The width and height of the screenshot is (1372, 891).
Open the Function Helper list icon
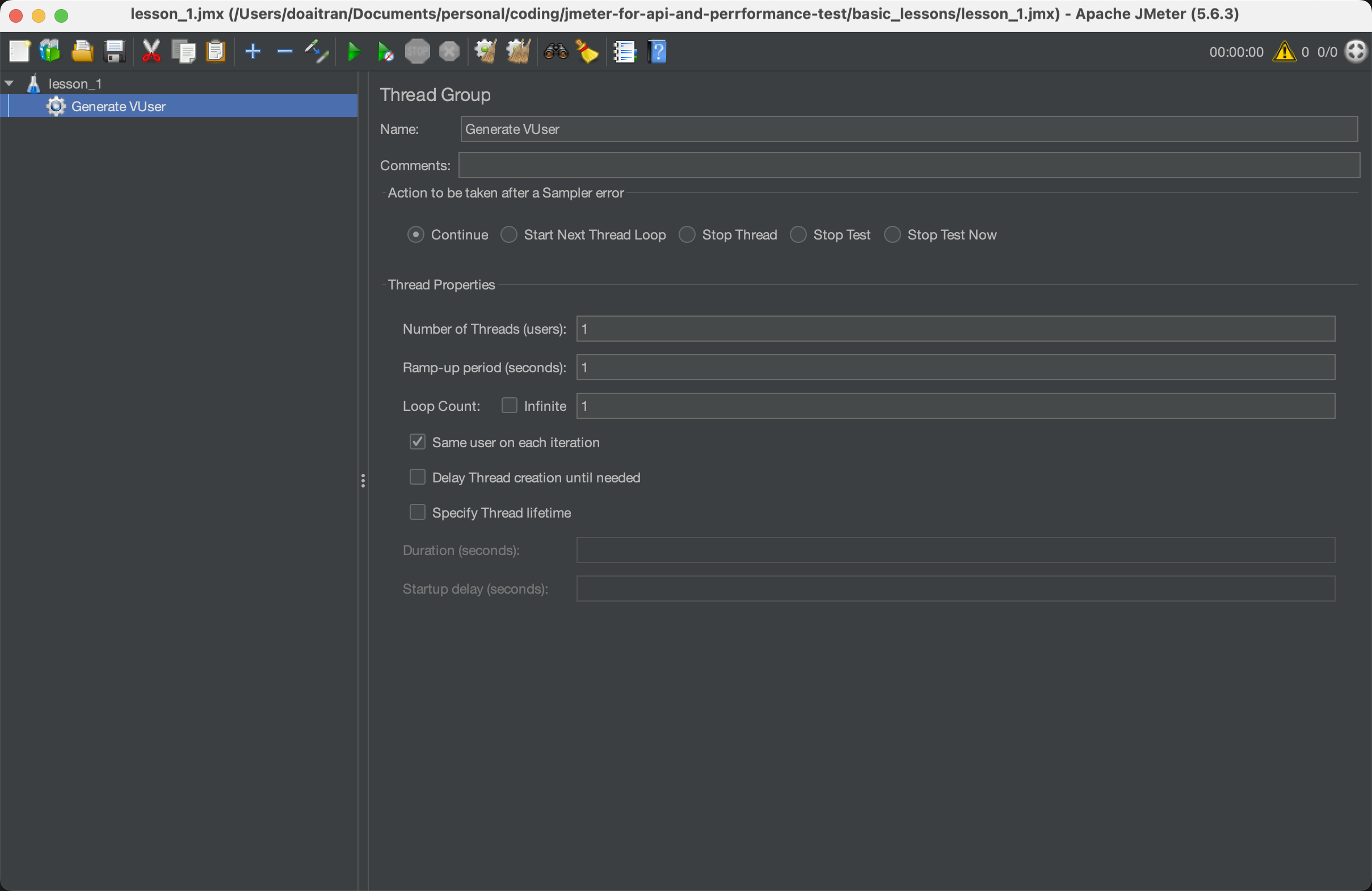click(624, 51)
